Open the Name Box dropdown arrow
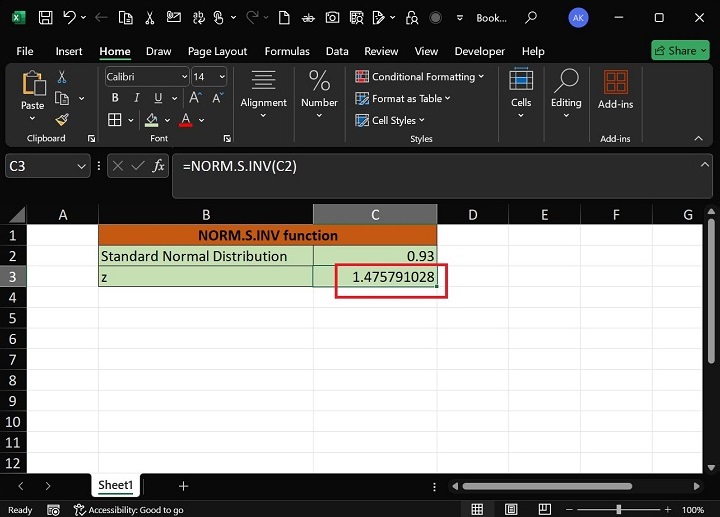The width and height of the screenshot is (720, 517). [x=82, y=167]
